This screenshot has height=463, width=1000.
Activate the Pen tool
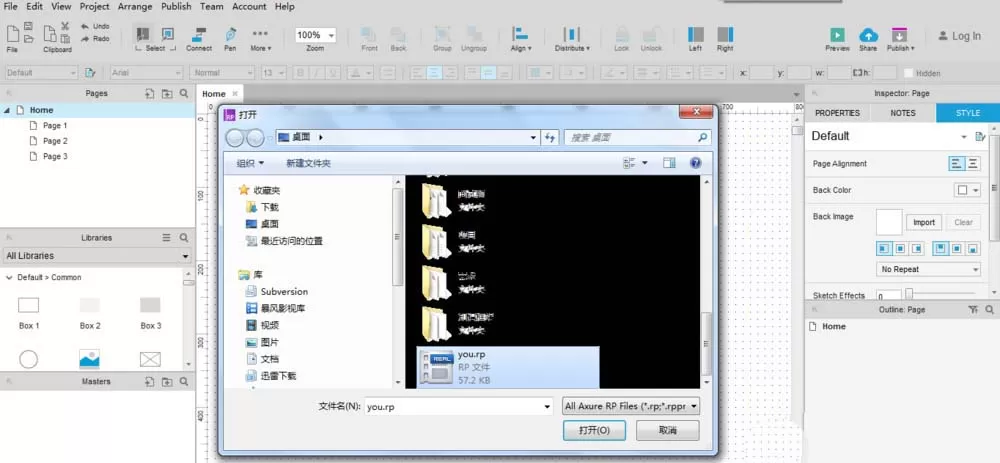pos(230,38)
